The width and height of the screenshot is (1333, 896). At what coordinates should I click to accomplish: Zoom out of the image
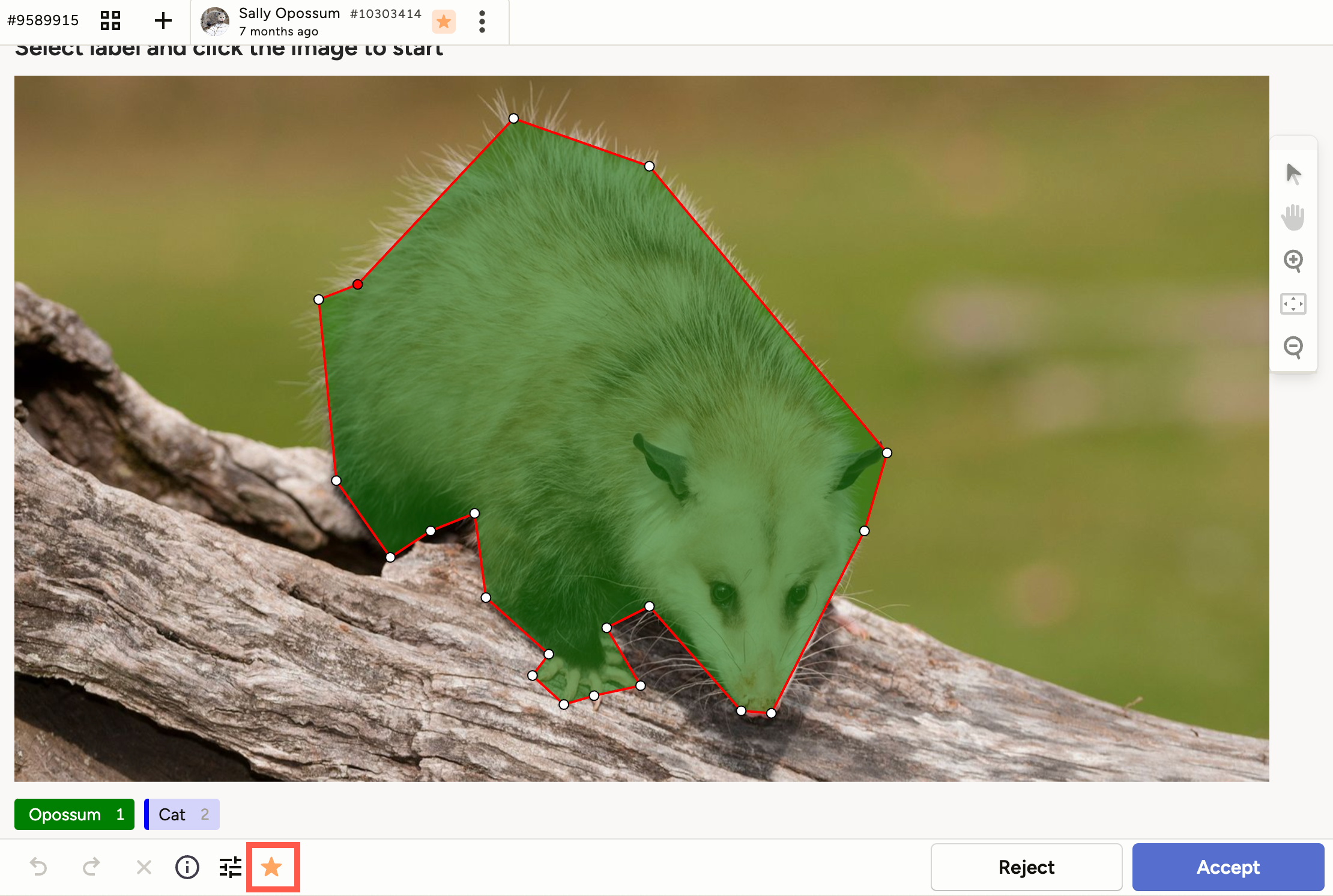[x=1293, y=347]
